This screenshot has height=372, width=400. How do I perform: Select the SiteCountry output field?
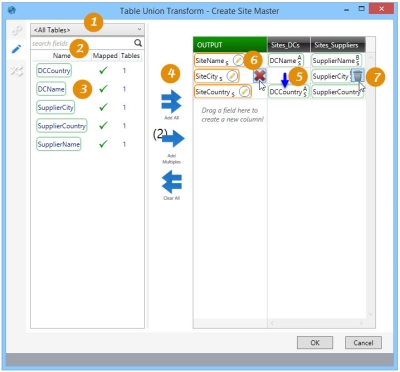223,92
